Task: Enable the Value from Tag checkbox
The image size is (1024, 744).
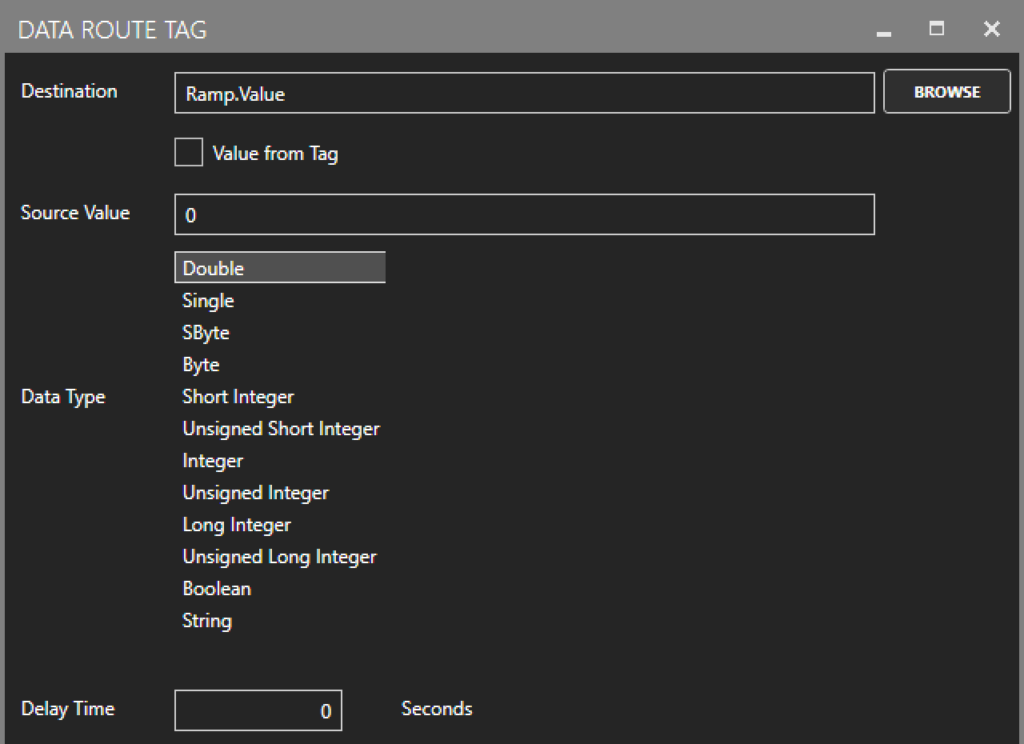Action: click(189, 153)
